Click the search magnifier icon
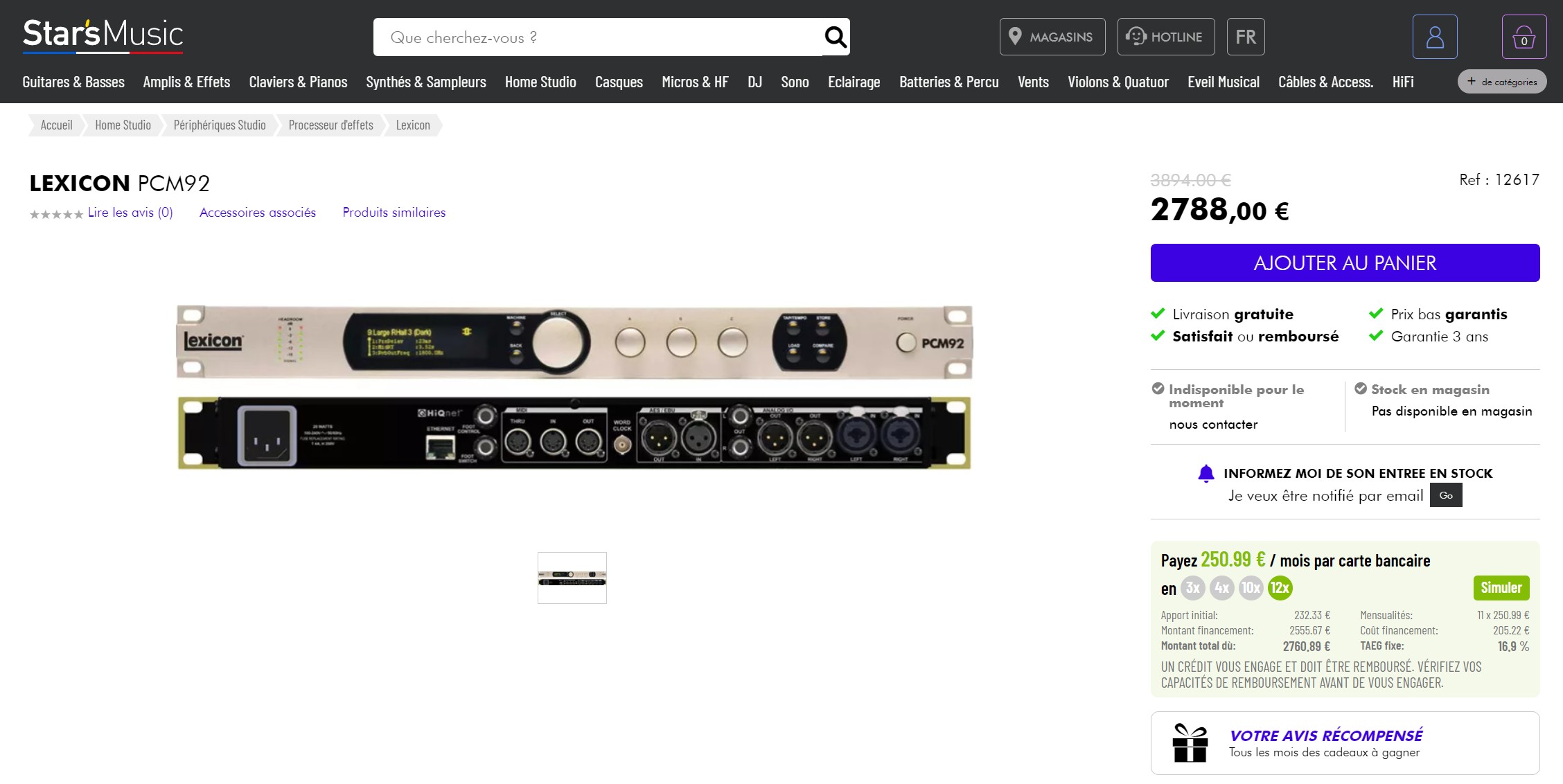This screenshot has height=784, width=1563. click(836, 37)
